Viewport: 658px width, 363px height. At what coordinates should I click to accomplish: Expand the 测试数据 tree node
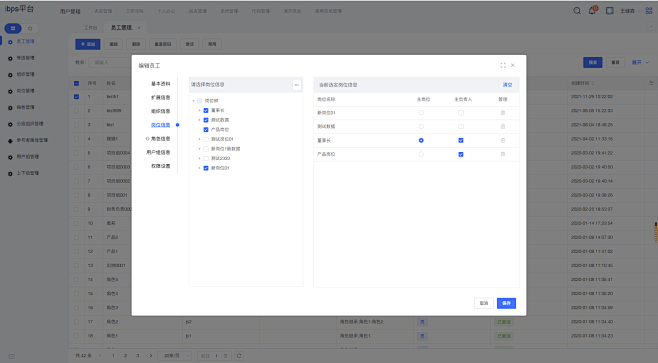pos(199,120)
